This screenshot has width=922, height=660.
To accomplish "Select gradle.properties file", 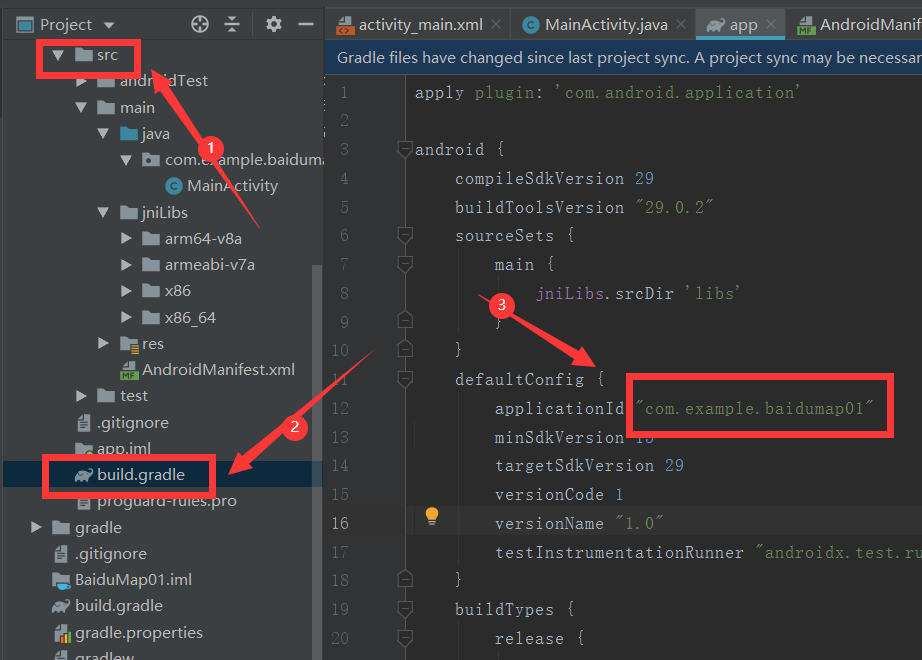I will pos(139,632).
